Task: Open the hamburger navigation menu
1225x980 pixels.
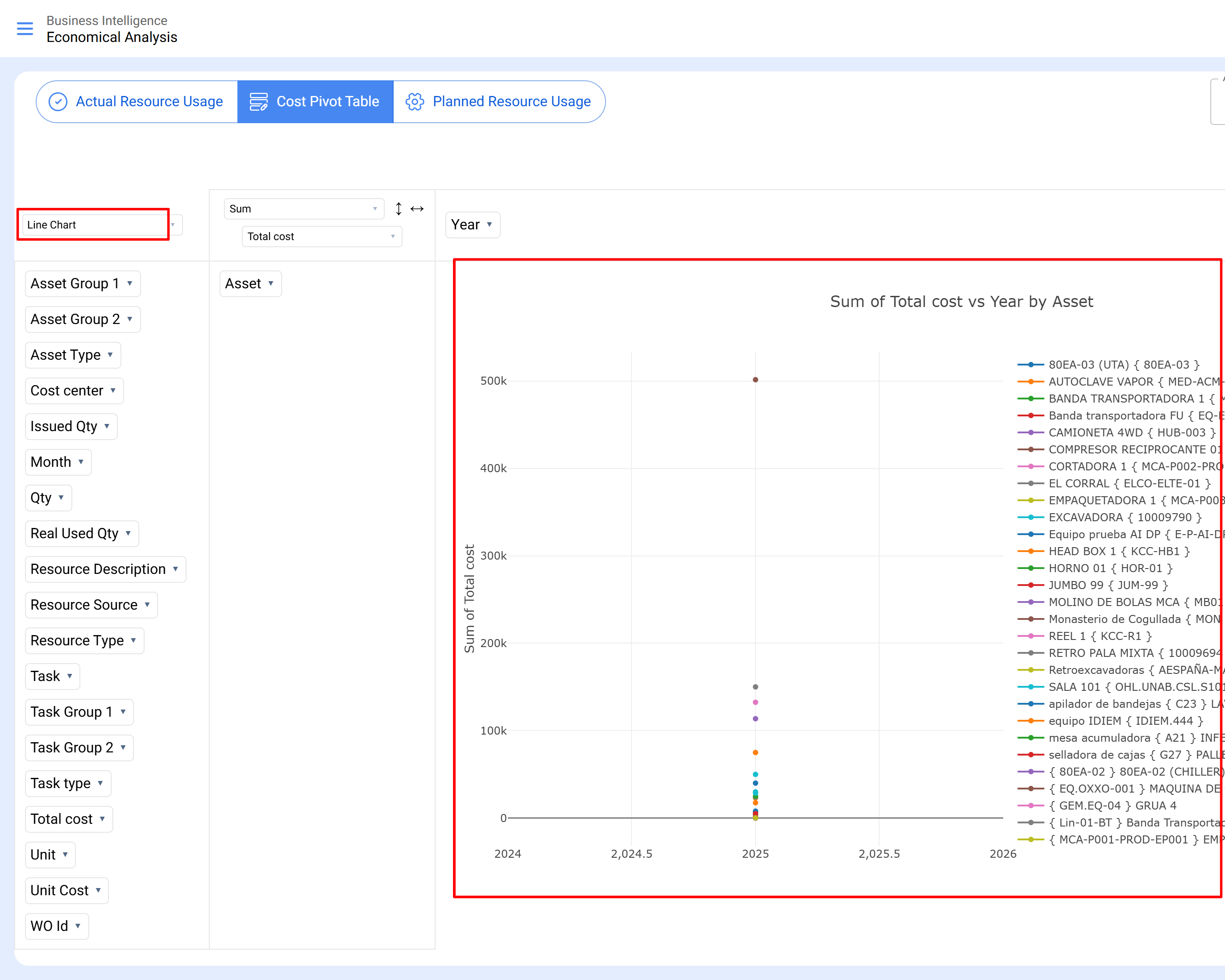Action: coord(25,29)
